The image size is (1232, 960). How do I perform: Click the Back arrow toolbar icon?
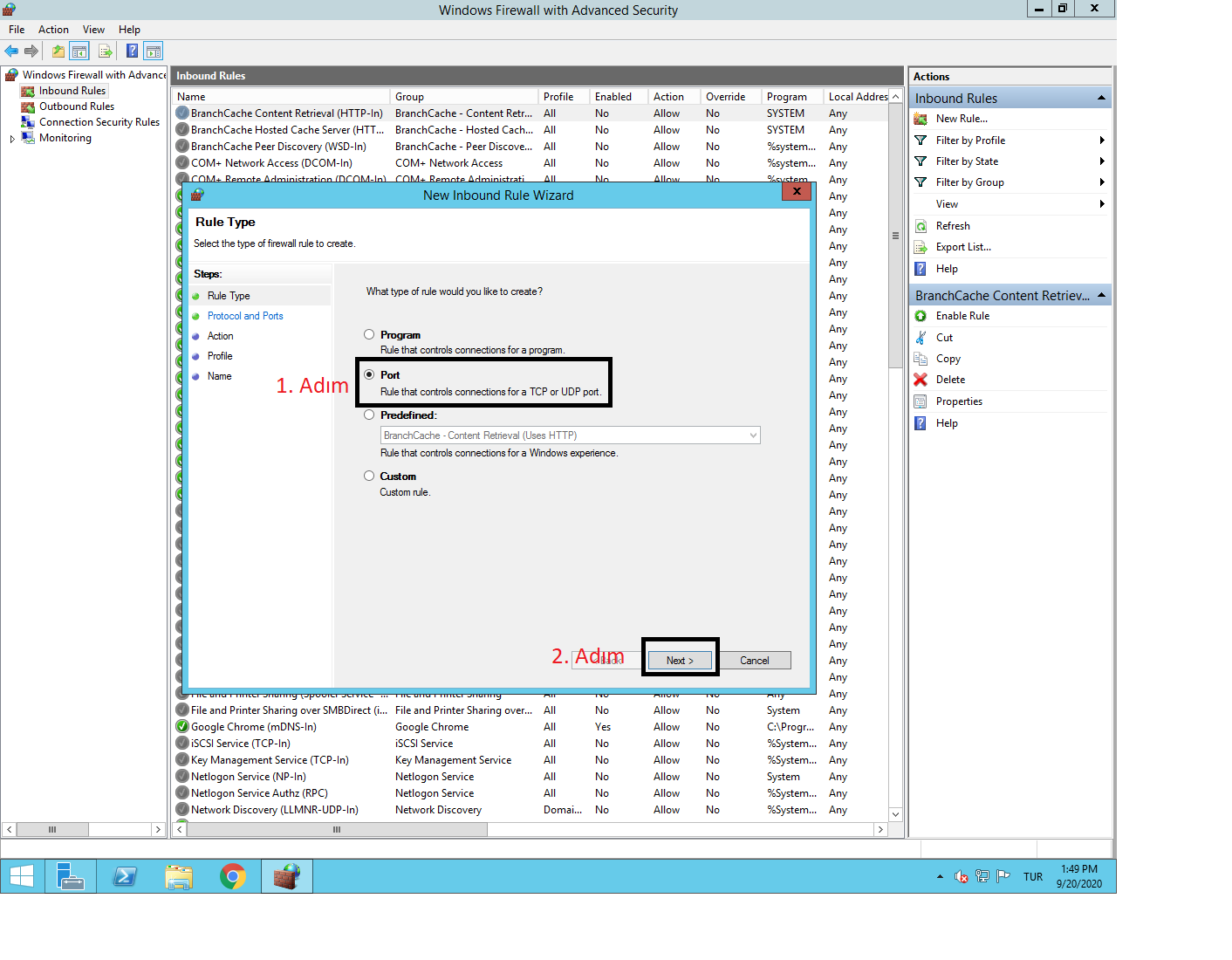tap(11, 51)
